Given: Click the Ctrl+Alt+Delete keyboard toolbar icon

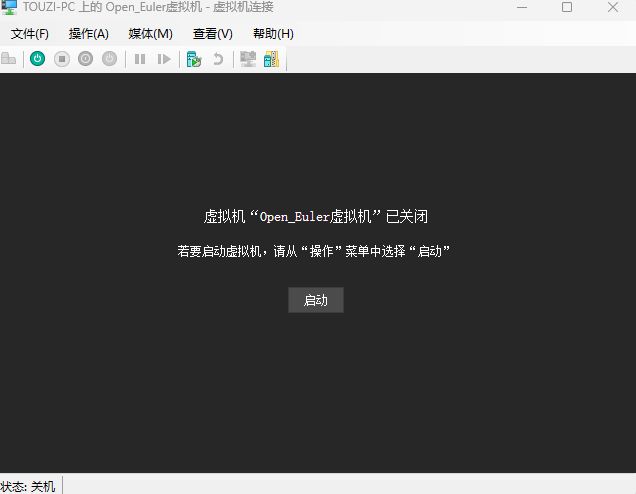Looking at the screenshot, I should [x=9, y=59].
